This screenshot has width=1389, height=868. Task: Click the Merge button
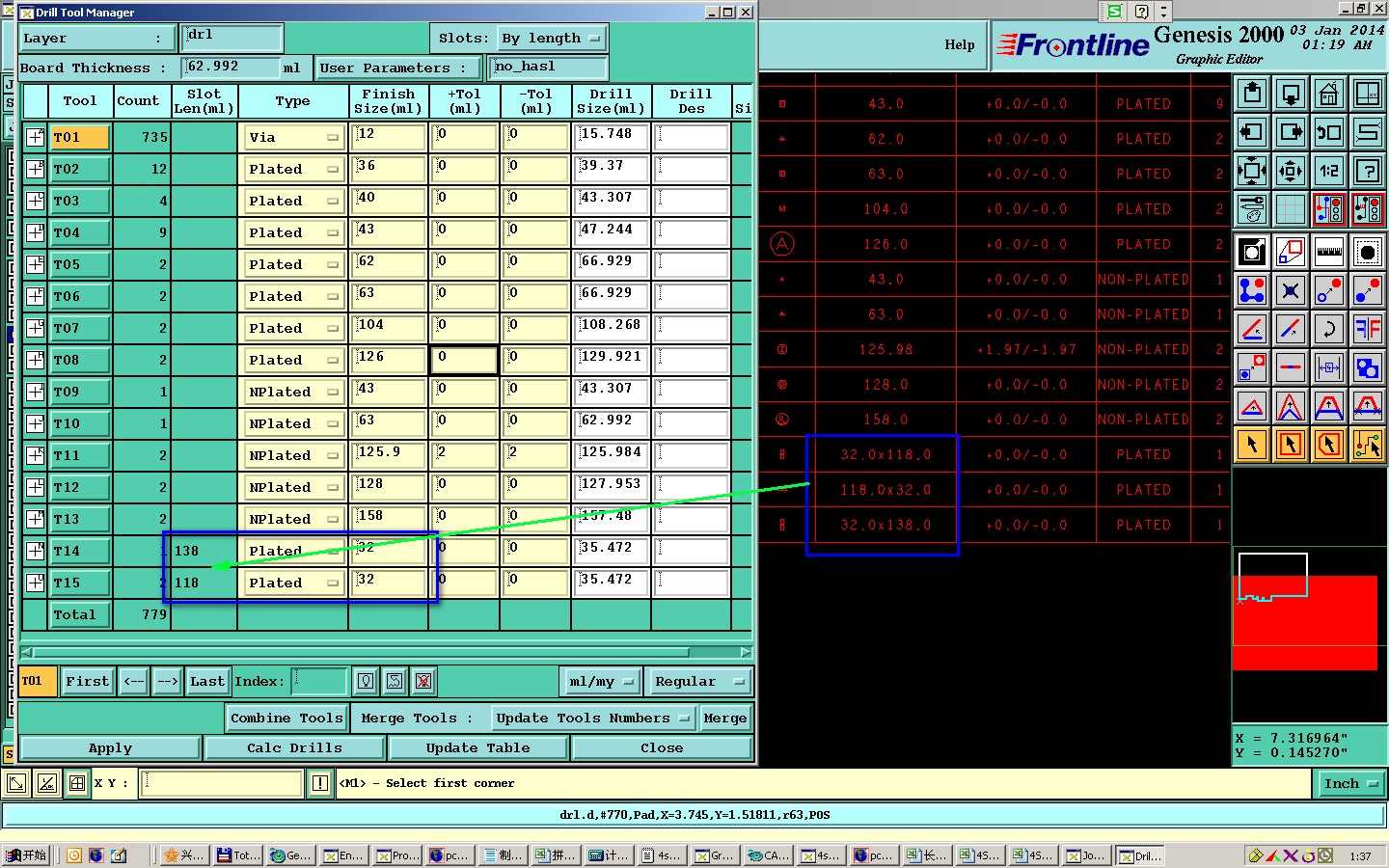(724, 718)
